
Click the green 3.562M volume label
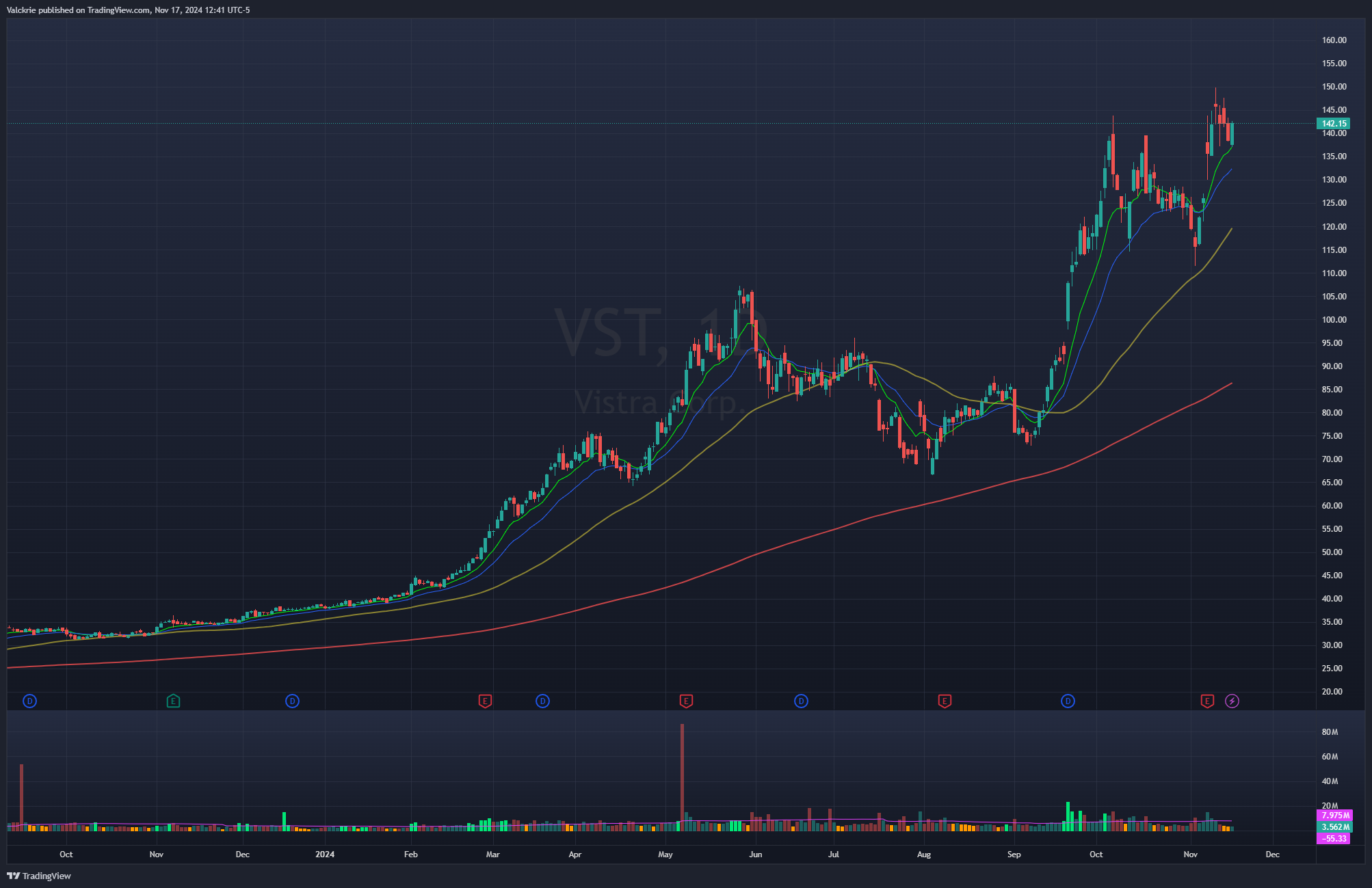1334,827
